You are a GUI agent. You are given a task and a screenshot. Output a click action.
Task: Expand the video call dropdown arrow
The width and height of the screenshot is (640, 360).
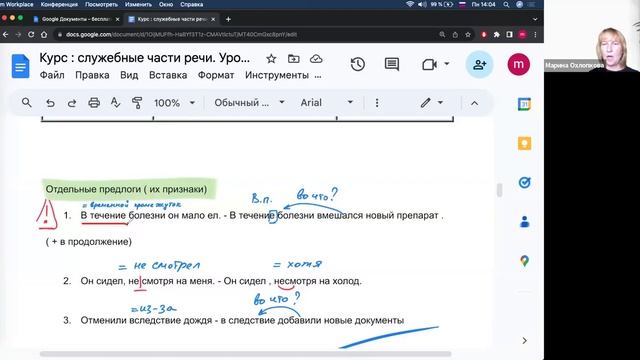click(x=447, y=64)
